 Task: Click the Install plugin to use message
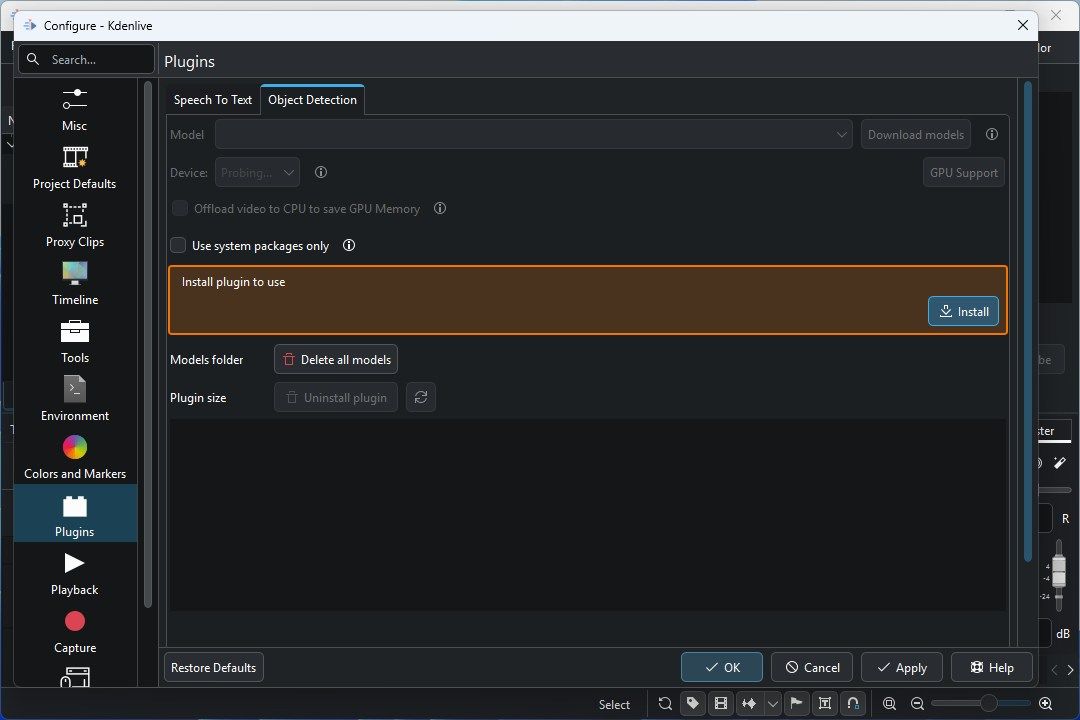(233, 282)
